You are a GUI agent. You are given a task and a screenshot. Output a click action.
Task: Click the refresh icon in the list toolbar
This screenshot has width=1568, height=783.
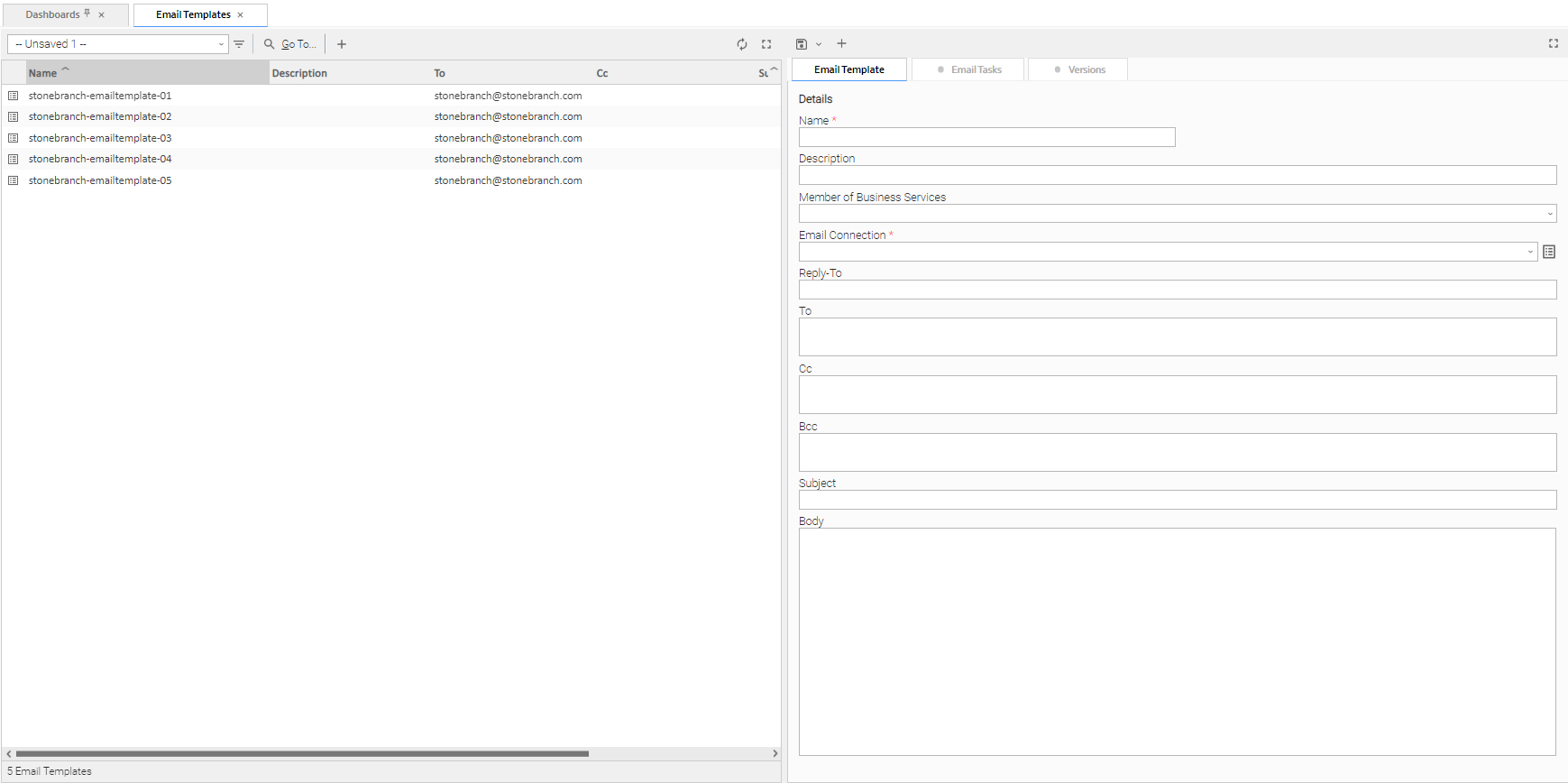tap(742, 44)
